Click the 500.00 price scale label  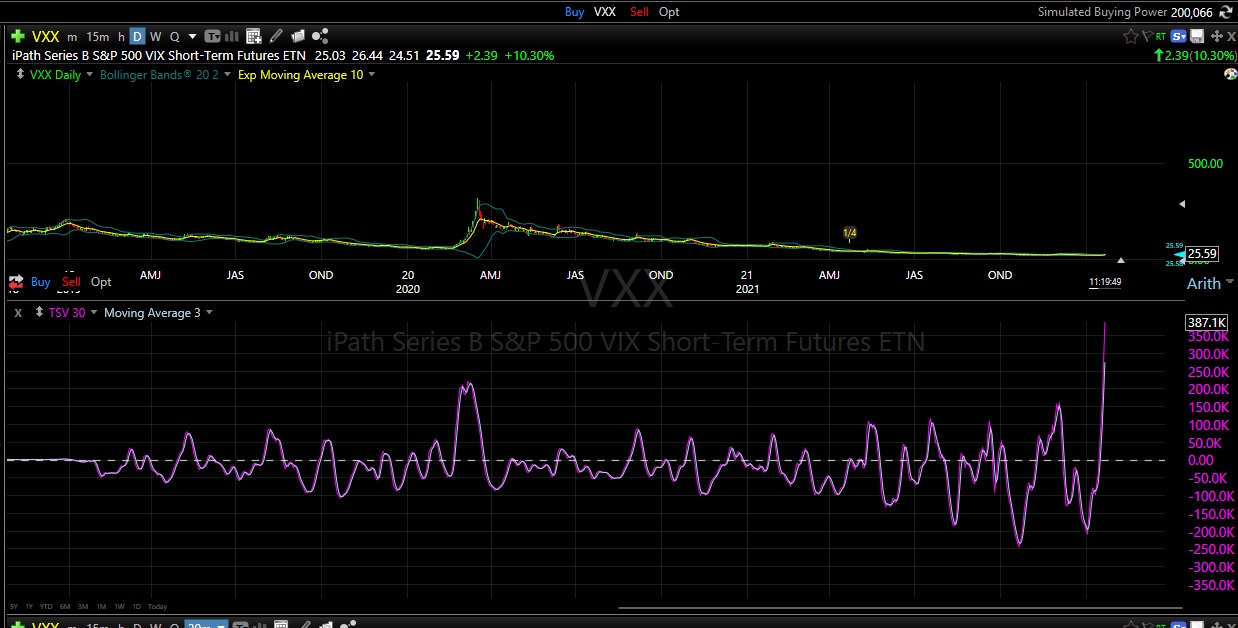[1205, 163]
